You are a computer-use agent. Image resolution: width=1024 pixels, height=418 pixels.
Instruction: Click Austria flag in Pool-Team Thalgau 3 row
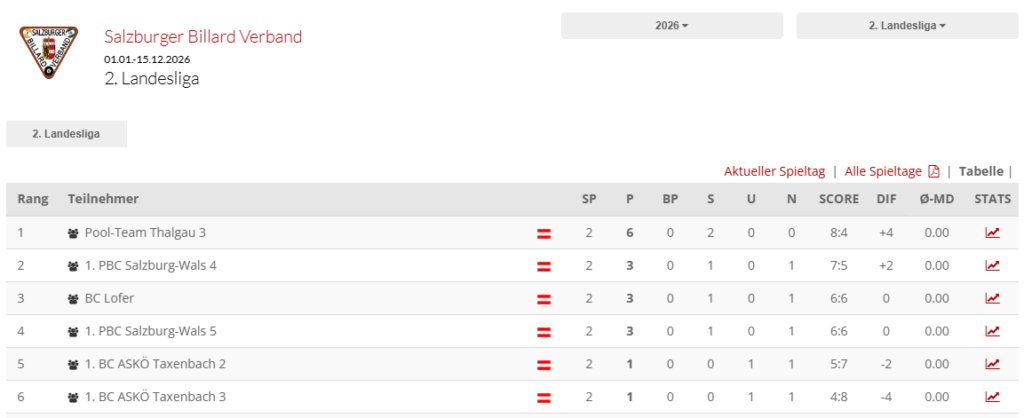(545, 233)
